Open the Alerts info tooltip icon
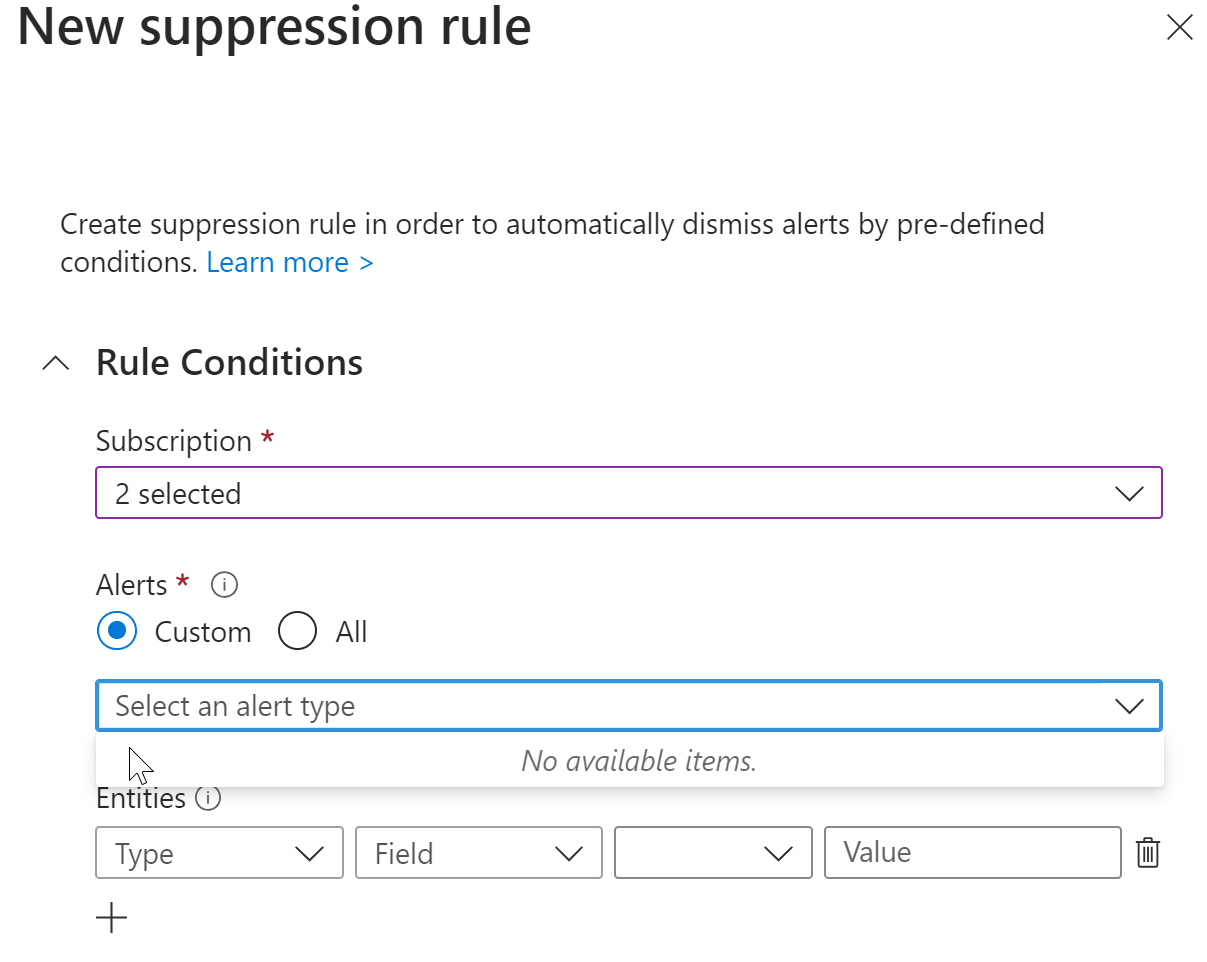Image resolution: width=1207 pixels, height=962 pixels. pos(224,585)
